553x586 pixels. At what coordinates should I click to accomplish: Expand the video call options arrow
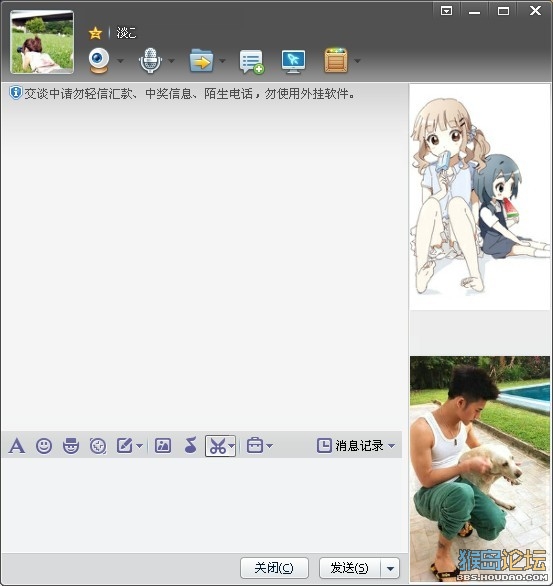120,61
